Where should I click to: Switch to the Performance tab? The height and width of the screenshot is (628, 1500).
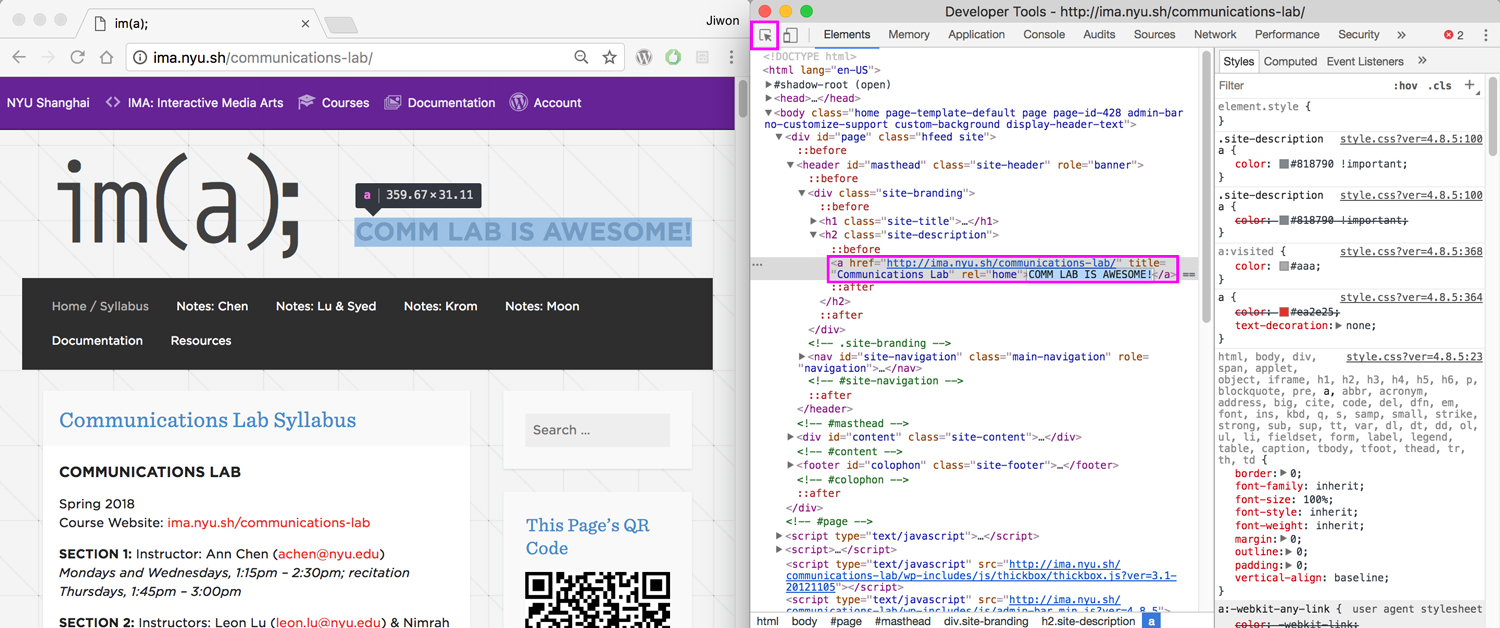pyautogui.click(x=1287, y=35)
